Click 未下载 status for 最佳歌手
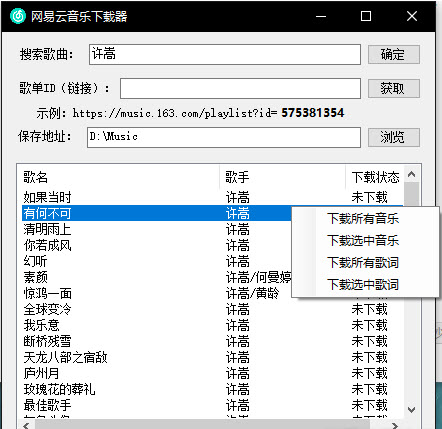 [369, 405]
